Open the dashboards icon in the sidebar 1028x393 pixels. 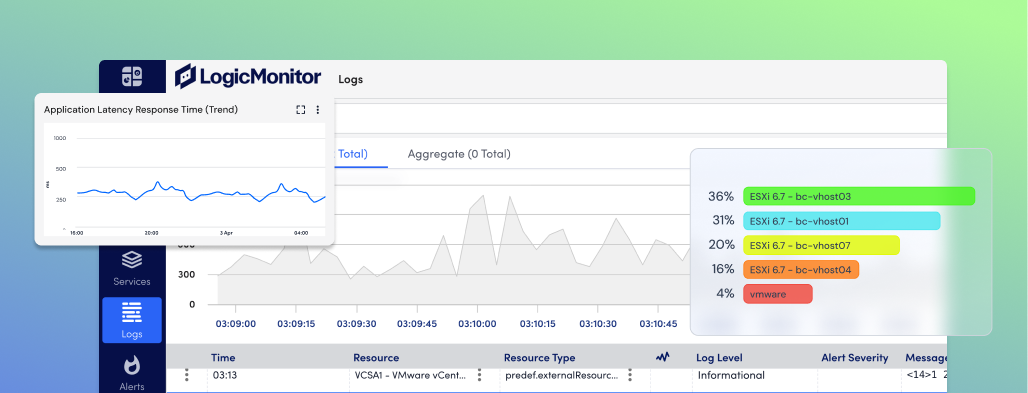click(132, 77)
